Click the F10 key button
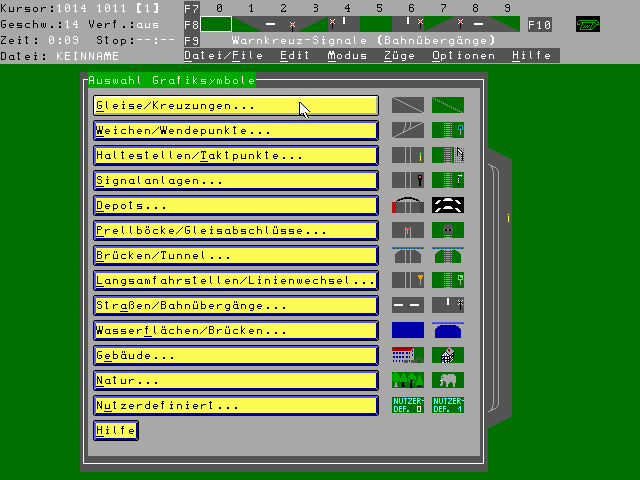 539,24
